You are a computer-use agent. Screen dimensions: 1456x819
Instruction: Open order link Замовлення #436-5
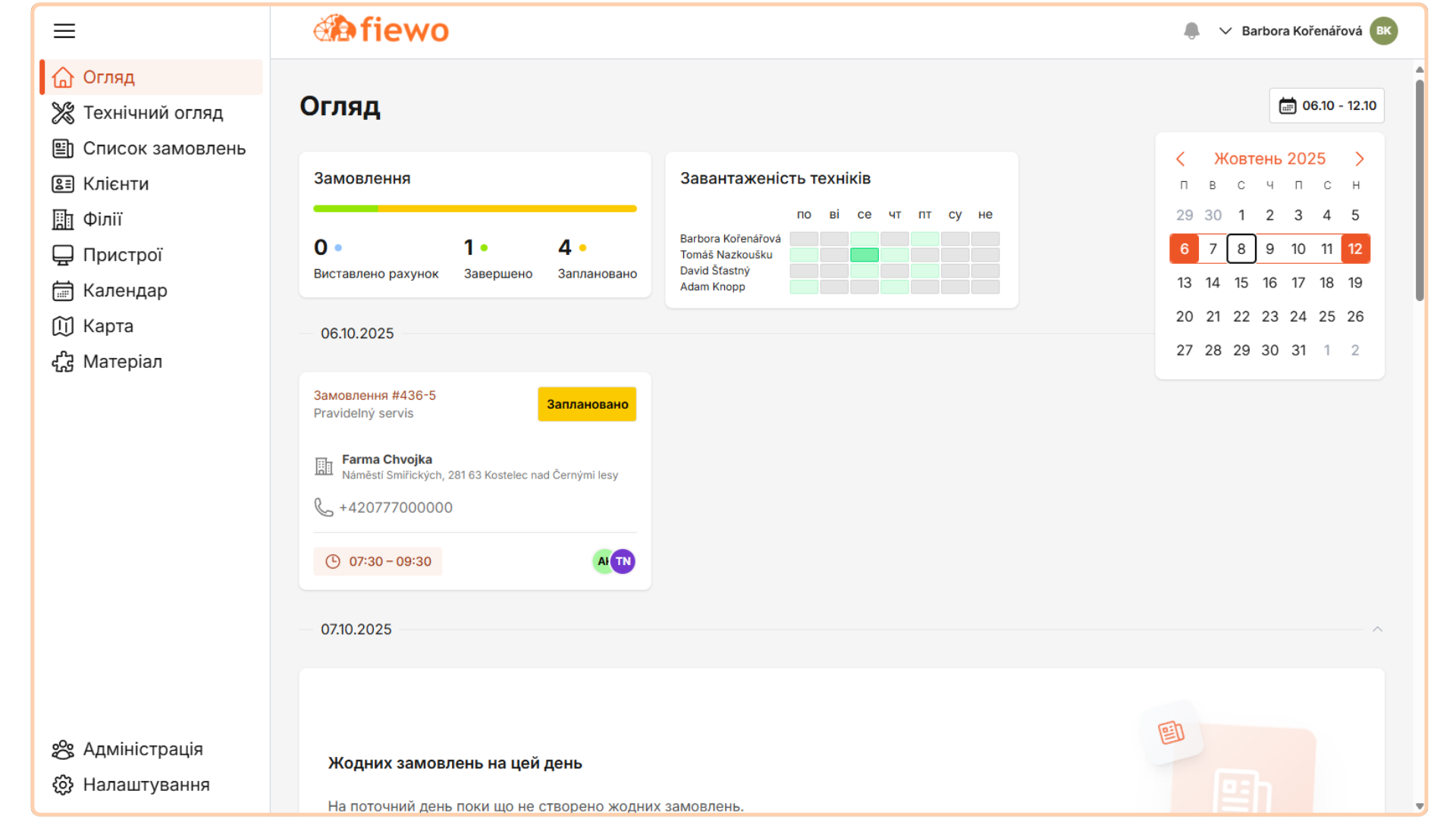pos(375,395)
